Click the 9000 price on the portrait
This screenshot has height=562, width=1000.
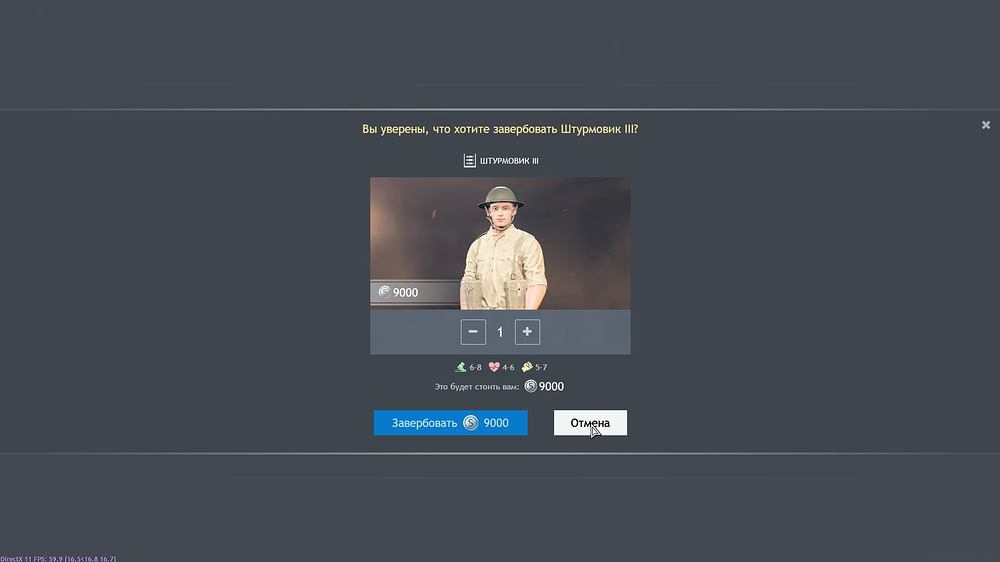[x=406, y=293]
